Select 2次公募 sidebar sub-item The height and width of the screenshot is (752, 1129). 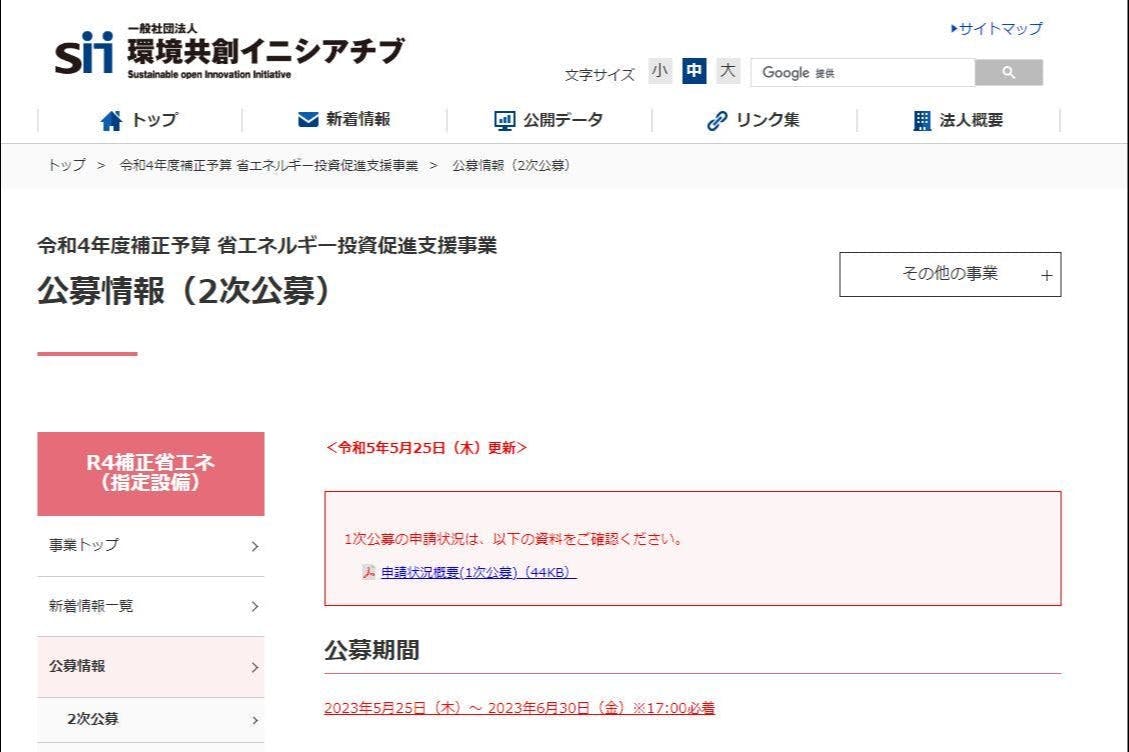click(x=150, y=719)
